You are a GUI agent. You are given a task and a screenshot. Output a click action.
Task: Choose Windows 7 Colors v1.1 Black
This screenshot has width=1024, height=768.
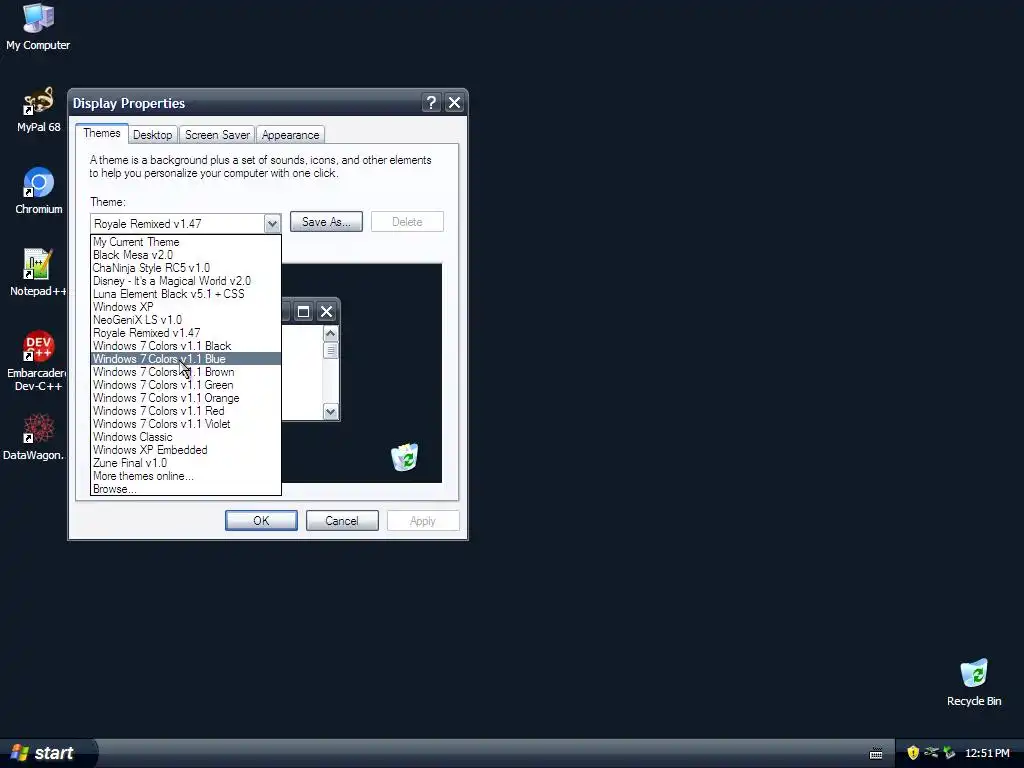tap(186, 346)
